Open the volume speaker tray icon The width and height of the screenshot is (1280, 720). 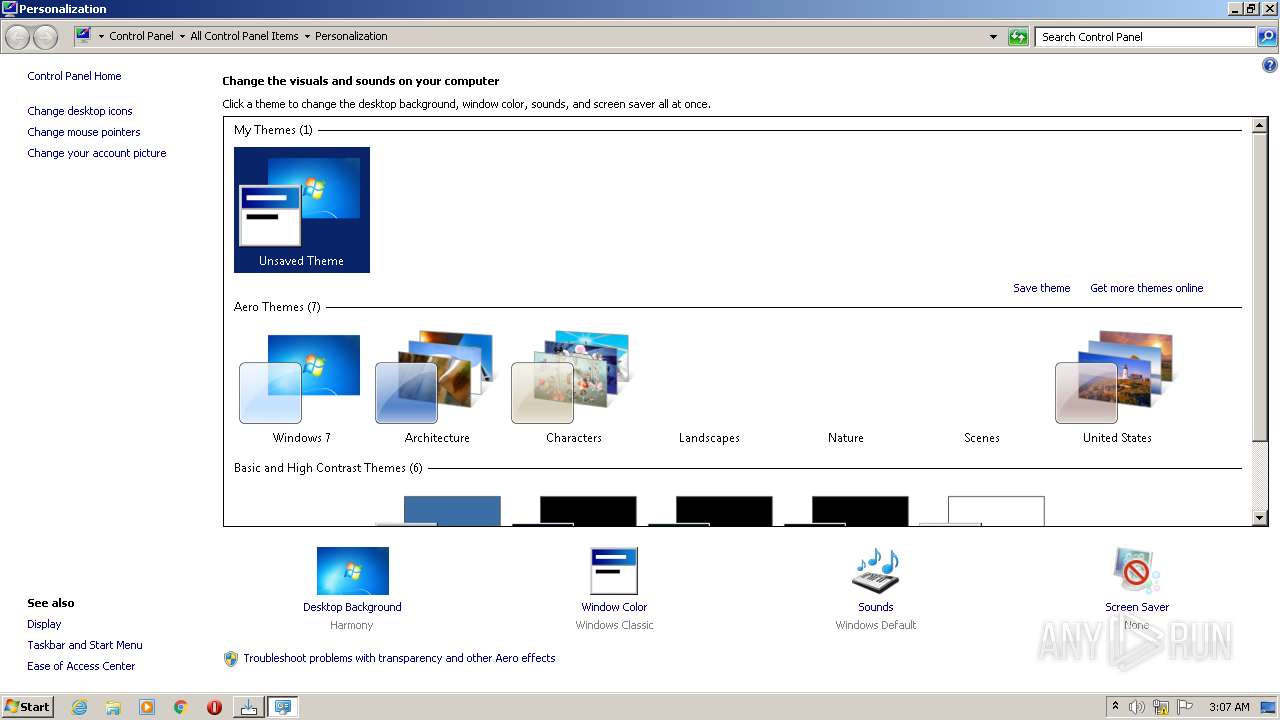point(1137,707)
